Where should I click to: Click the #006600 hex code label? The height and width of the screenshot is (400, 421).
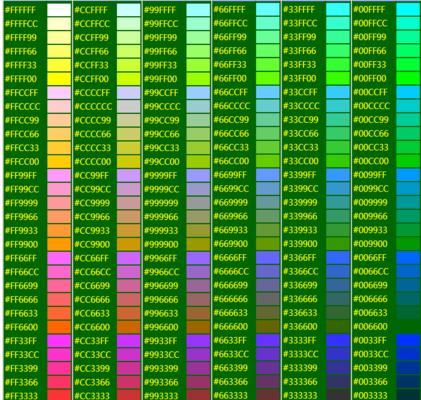pyautogui.click(x=371, y=326)
